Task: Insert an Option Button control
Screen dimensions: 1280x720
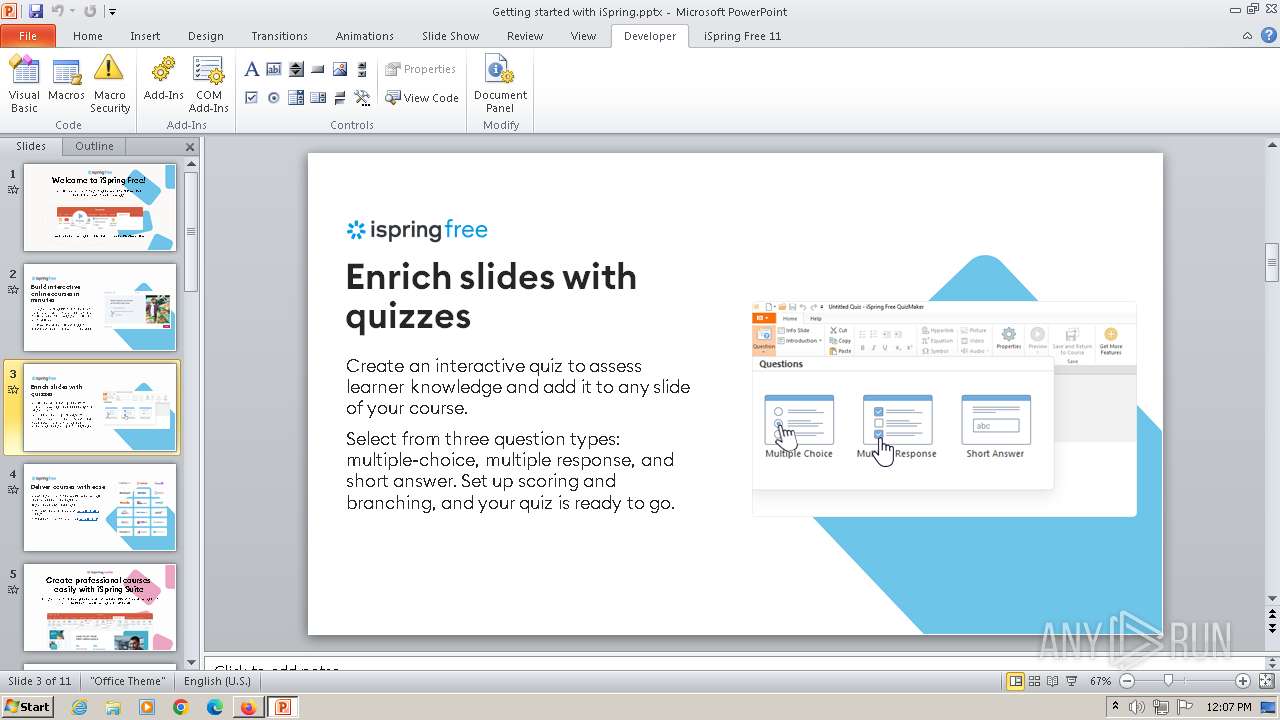Action: [274, 97]
